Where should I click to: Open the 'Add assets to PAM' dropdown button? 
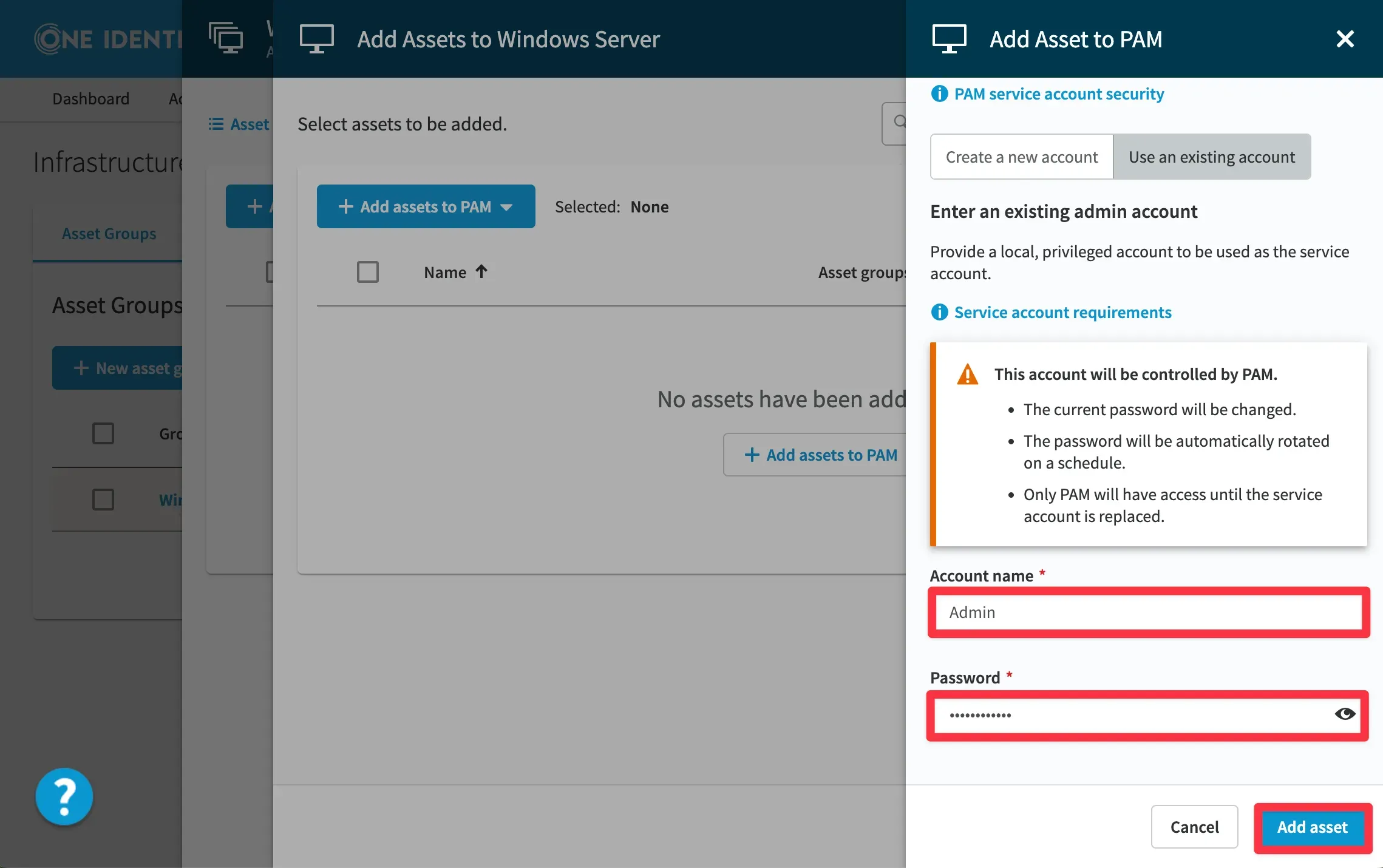(x=426, y=206)
